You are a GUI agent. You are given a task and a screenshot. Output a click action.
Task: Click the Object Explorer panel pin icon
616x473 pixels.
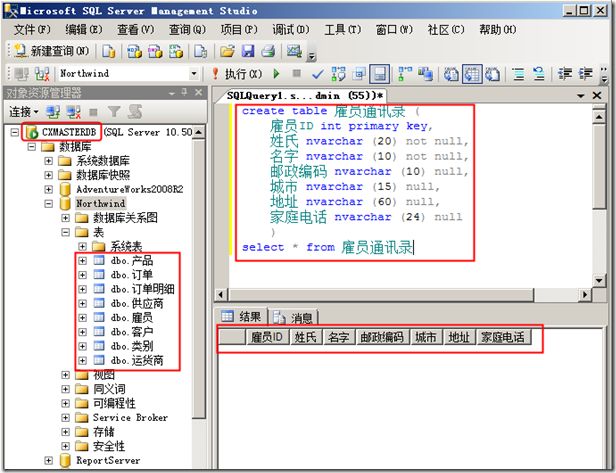point(184,92)
